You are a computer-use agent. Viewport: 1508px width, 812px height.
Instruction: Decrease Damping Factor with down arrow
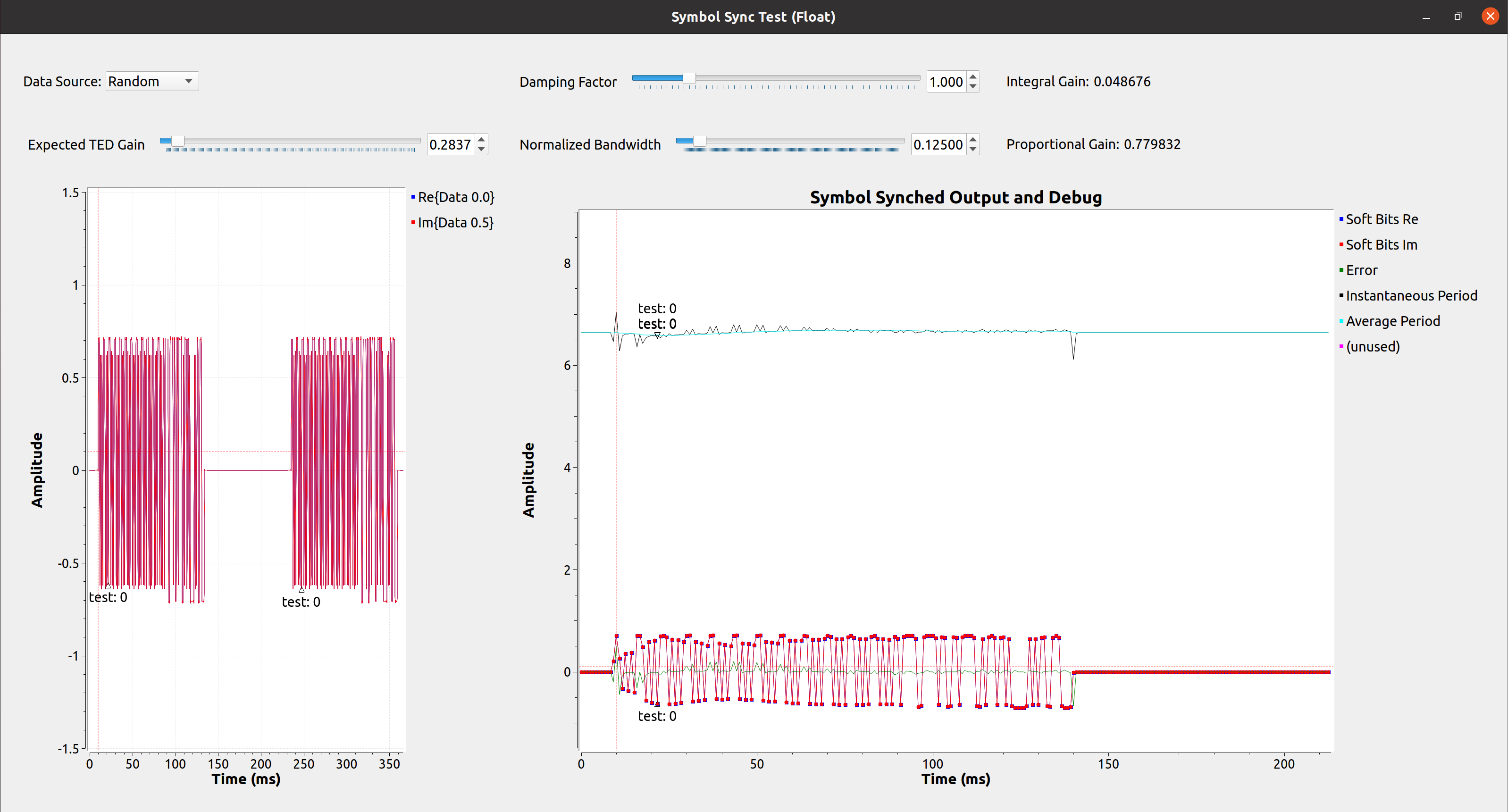coord(973,87)
